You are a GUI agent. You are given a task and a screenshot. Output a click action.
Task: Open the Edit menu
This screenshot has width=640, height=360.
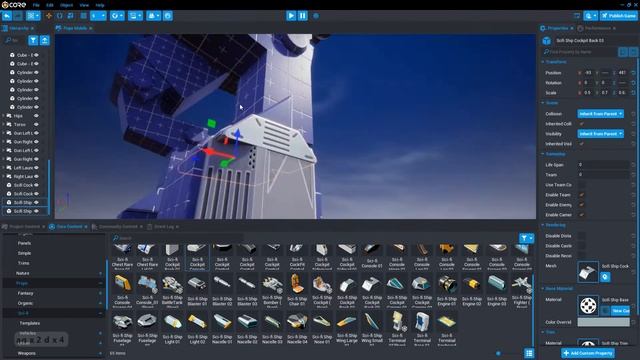[x=50, y=5]
